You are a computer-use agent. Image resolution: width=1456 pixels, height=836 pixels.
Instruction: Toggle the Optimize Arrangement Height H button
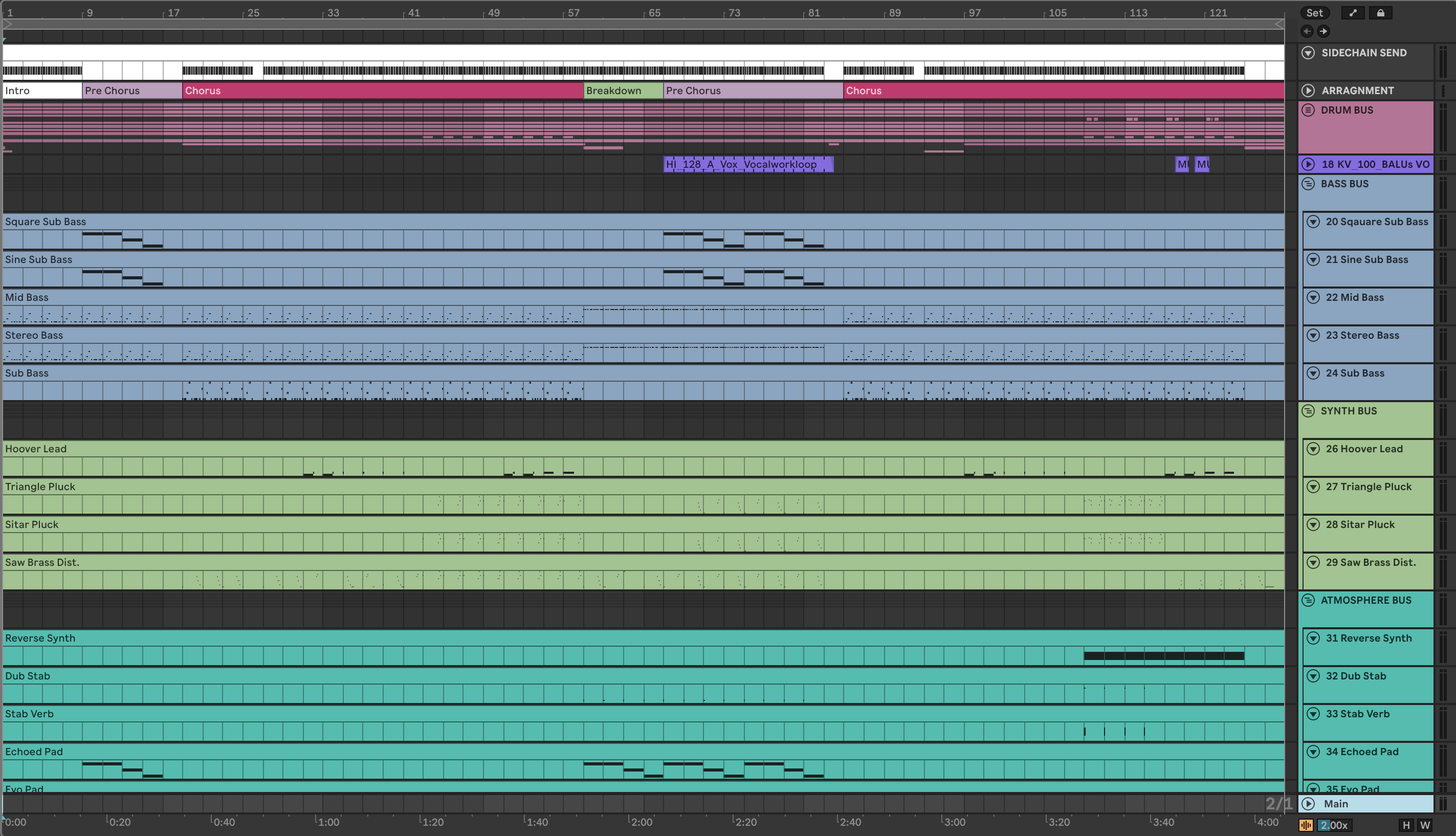pyautogui.click(x=1406, y=825)
